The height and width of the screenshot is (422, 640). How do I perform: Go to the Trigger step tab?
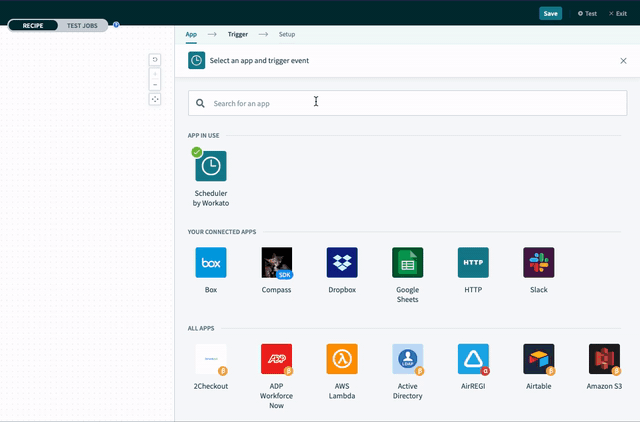click(238, 34)
